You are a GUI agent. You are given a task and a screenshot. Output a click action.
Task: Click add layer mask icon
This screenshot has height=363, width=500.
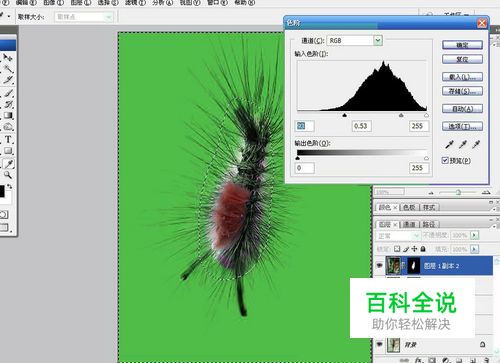pyautogui.click(x=432, y=360)
